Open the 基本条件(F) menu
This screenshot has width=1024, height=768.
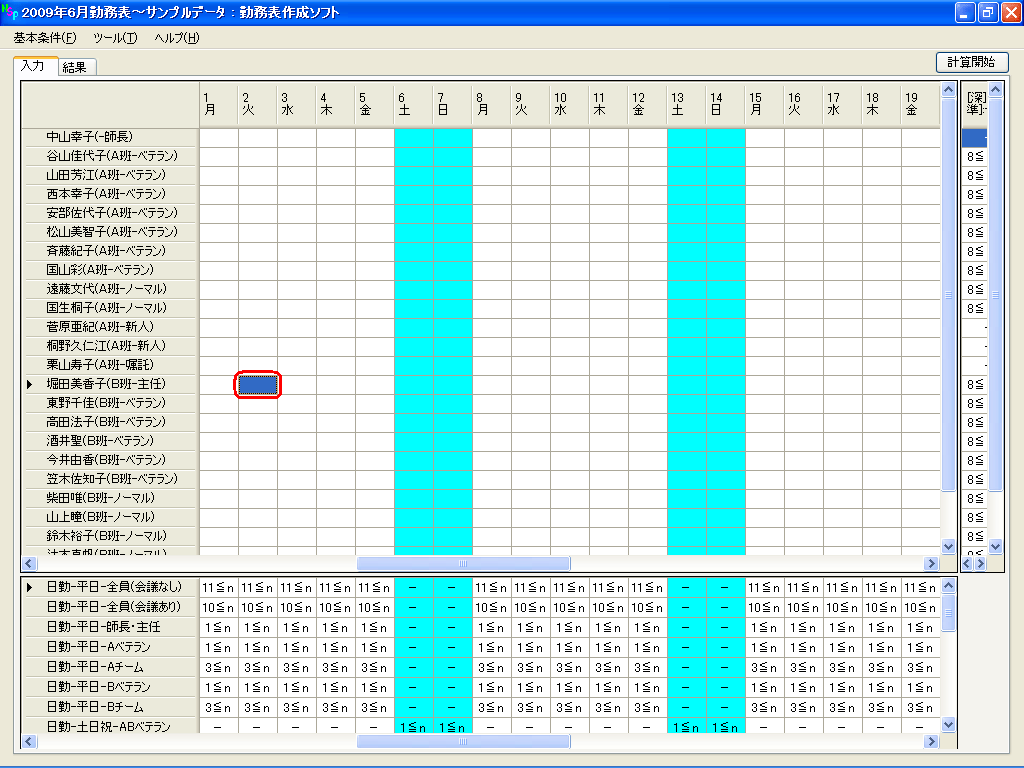click(44, 38)
